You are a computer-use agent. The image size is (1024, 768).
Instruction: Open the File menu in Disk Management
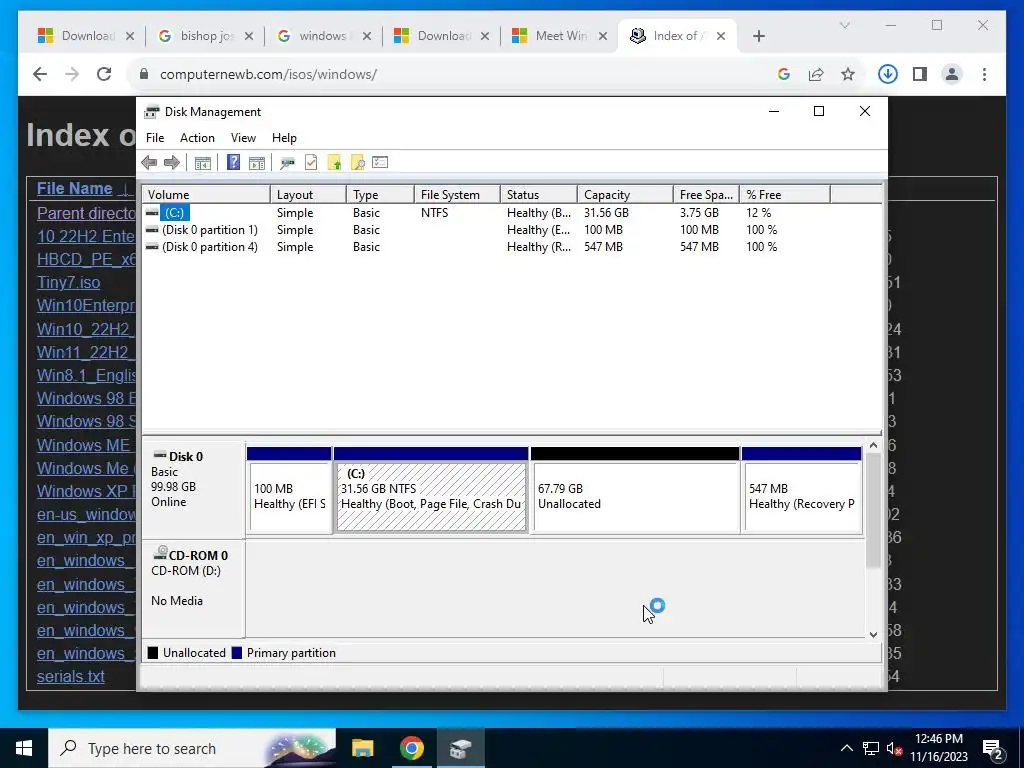(x=155, y=138)
